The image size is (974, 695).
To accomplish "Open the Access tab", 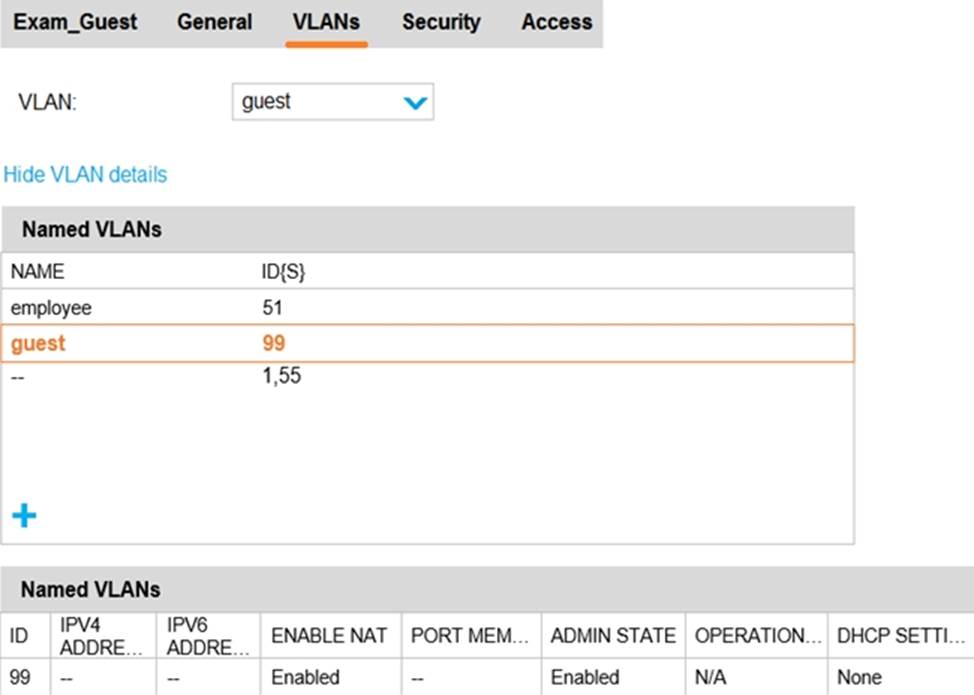I will tap(556, 22).
